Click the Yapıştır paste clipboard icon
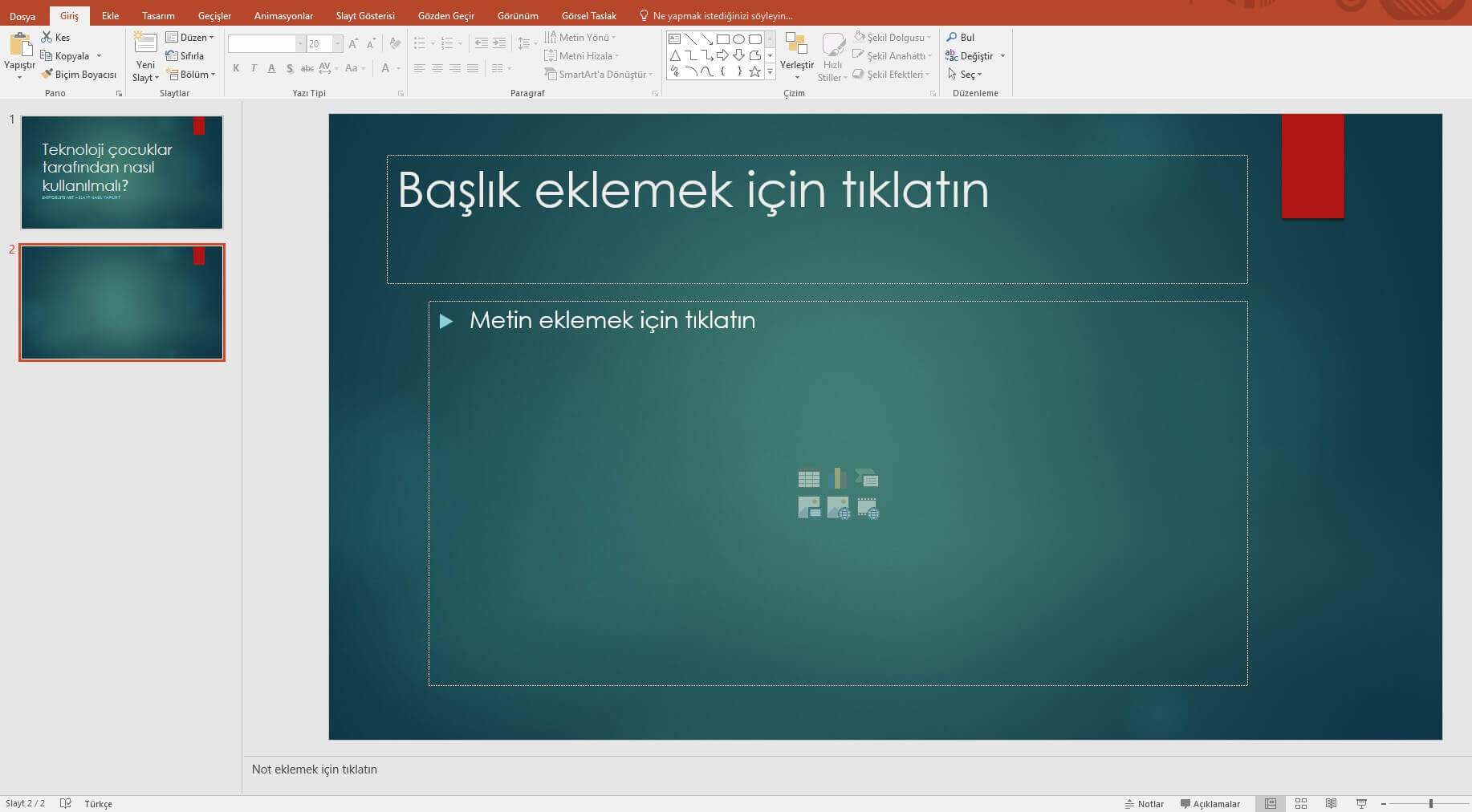Viewport: 1472px width, 812px height. tap(20, 45)
